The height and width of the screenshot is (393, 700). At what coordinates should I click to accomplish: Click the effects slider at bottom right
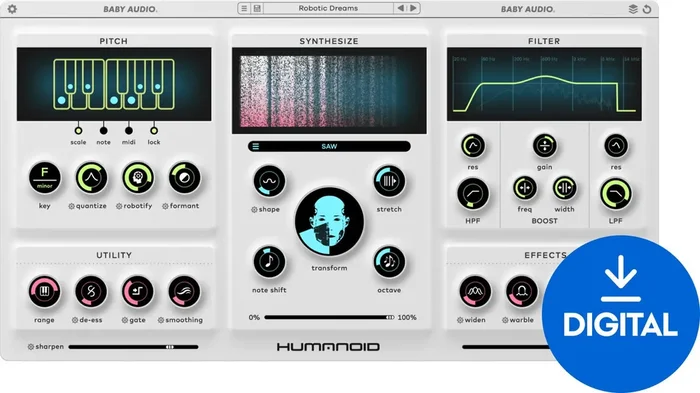504,347
